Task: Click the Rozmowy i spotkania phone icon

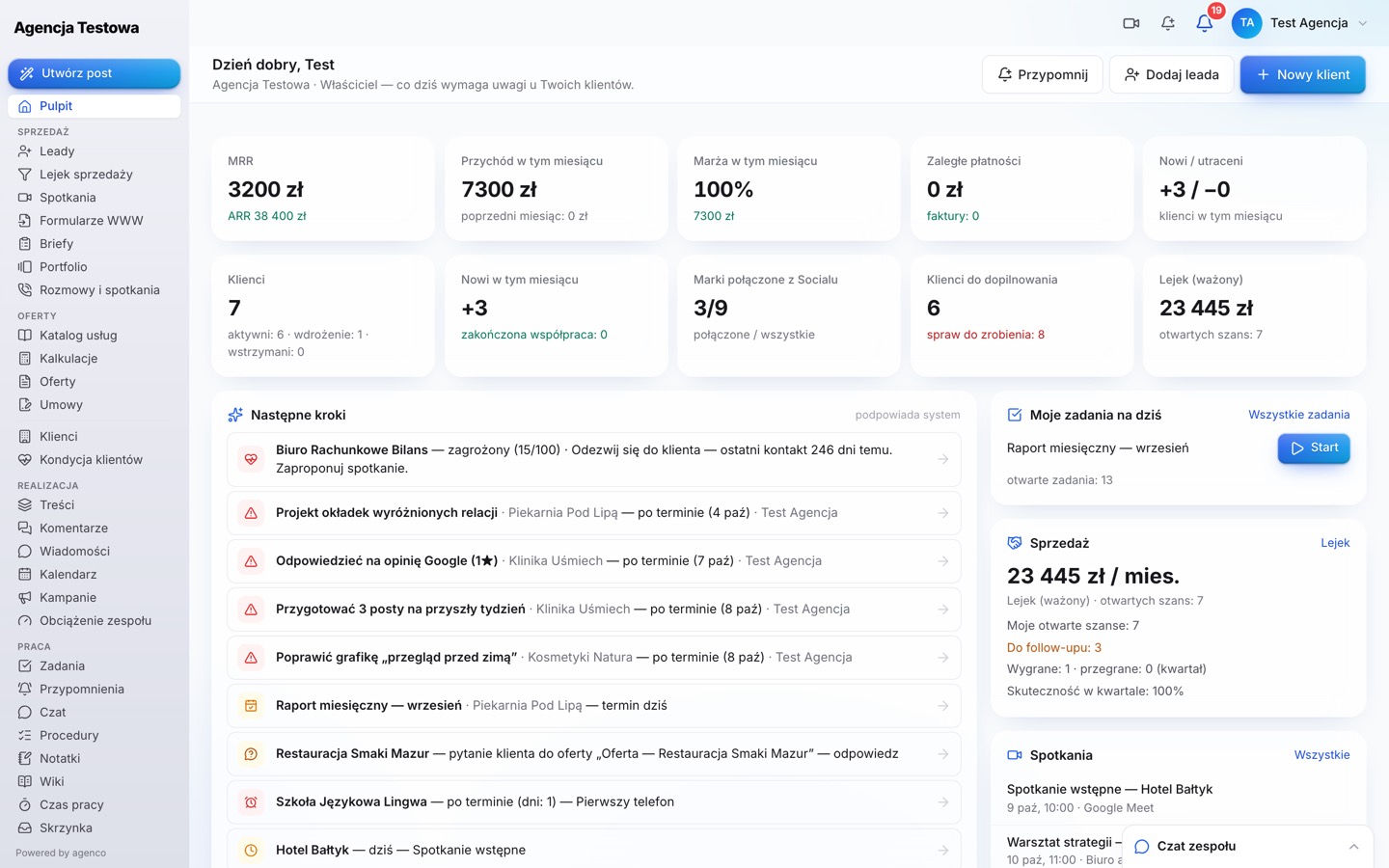Action: pos(25,290)
